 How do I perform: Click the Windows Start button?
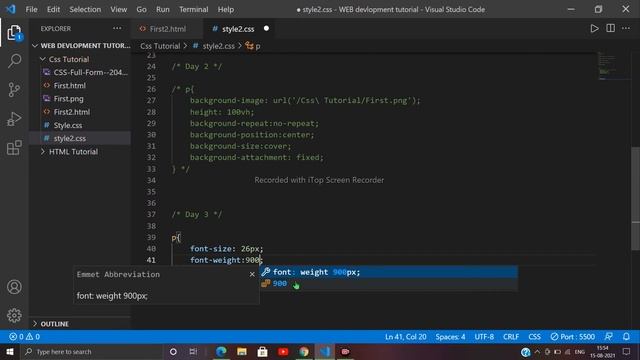coord(10,351)
